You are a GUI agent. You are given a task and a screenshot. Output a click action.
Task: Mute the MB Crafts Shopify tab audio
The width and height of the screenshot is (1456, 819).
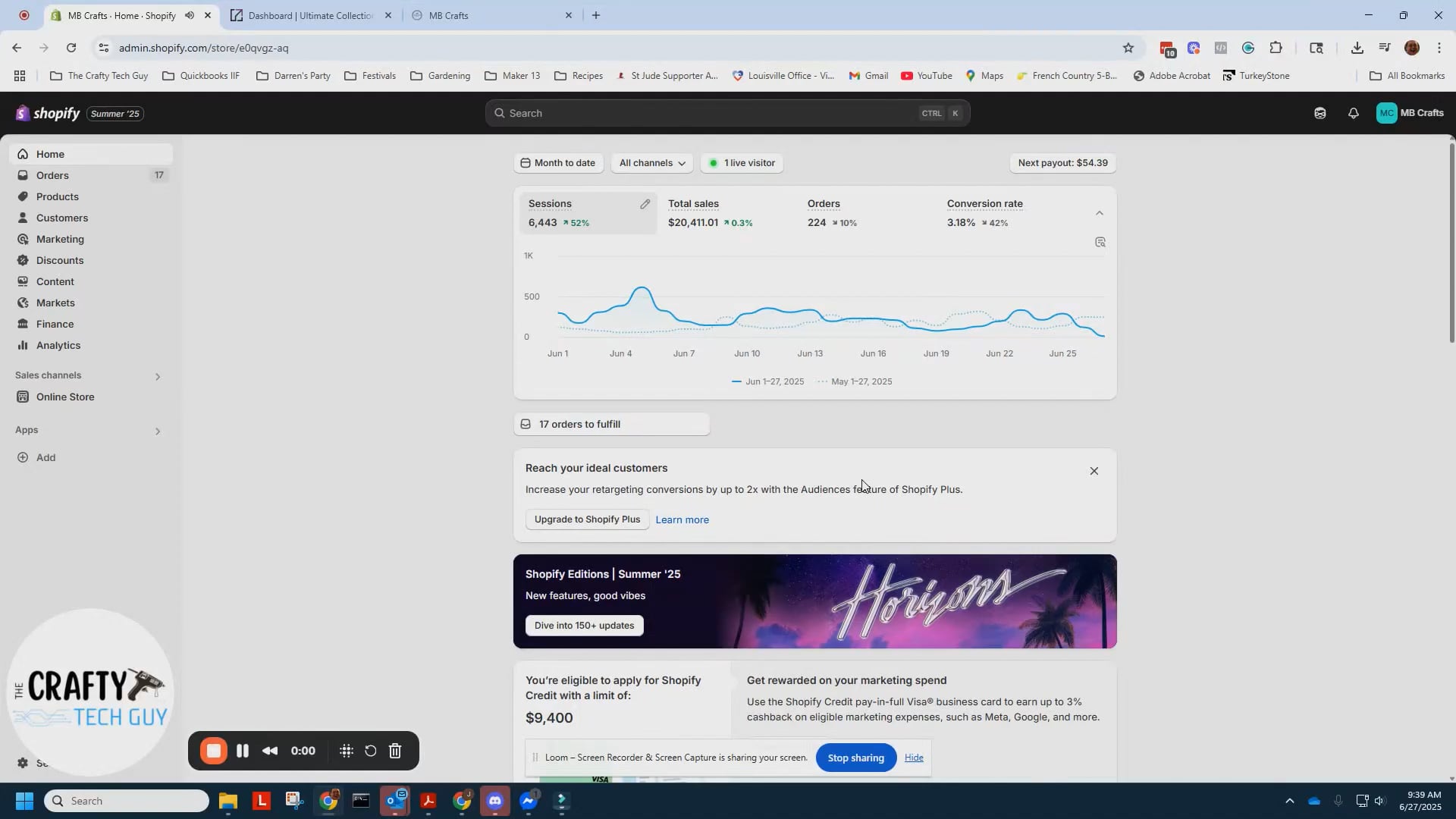[x=190, y=15]
